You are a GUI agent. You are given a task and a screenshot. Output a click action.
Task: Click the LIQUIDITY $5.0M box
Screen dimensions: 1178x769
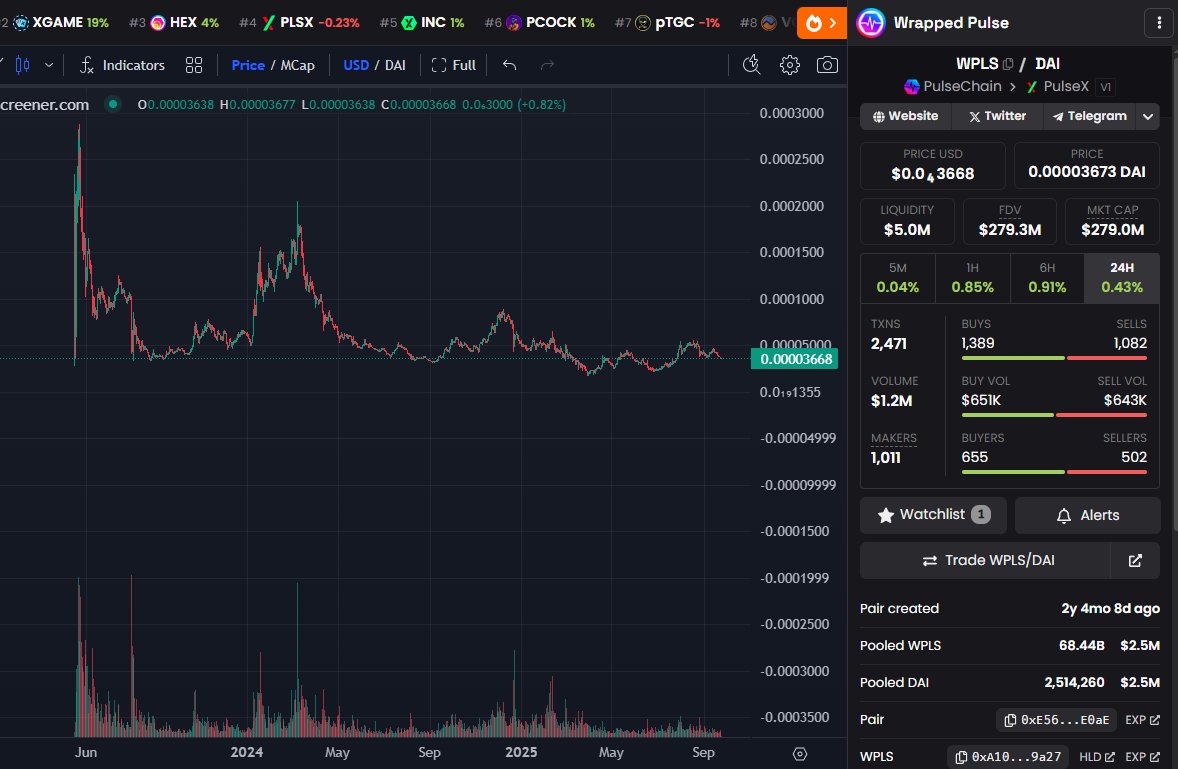pos(907,222)
